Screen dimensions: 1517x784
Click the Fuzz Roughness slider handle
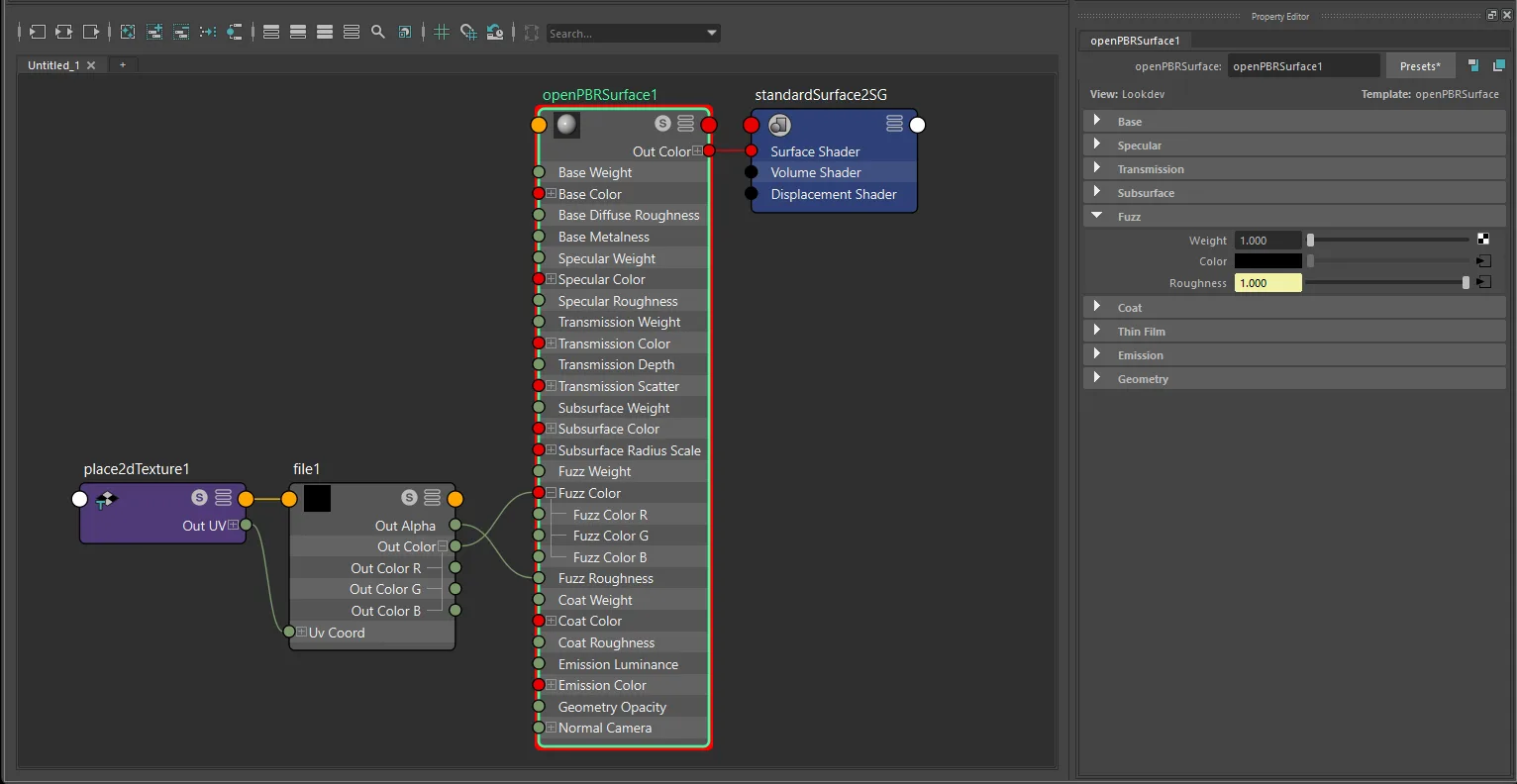click(1466, 282)
